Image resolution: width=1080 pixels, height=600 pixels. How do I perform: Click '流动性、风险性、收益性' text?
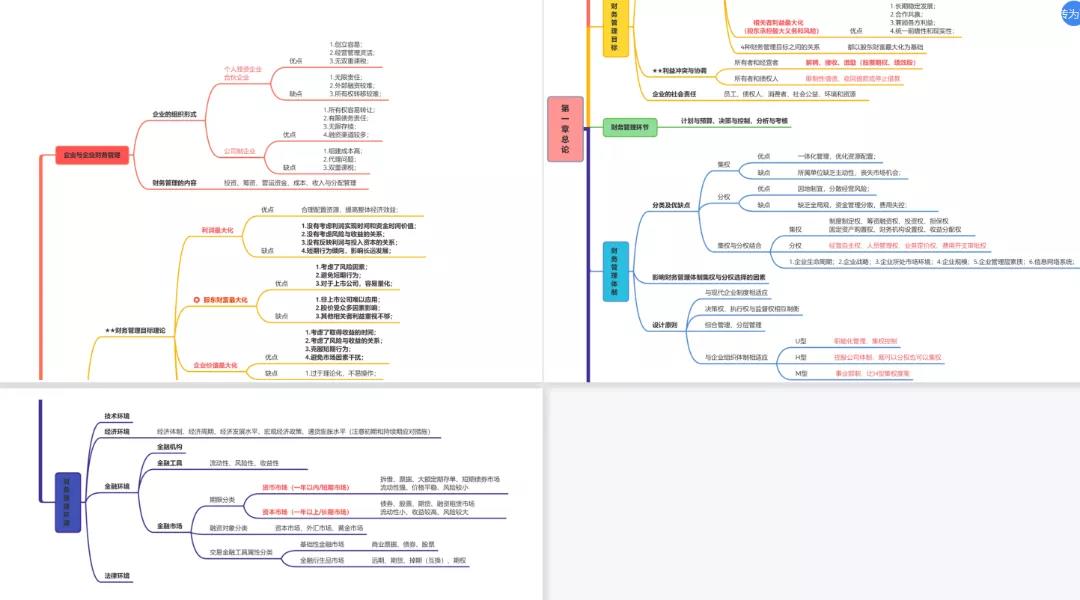(244, 463)
